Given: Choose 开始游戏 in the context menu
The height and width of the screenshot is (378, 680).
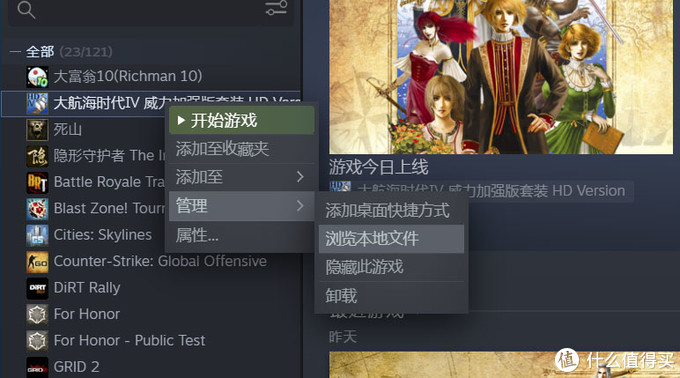Looking at the screenshot, I should (242, 121).
